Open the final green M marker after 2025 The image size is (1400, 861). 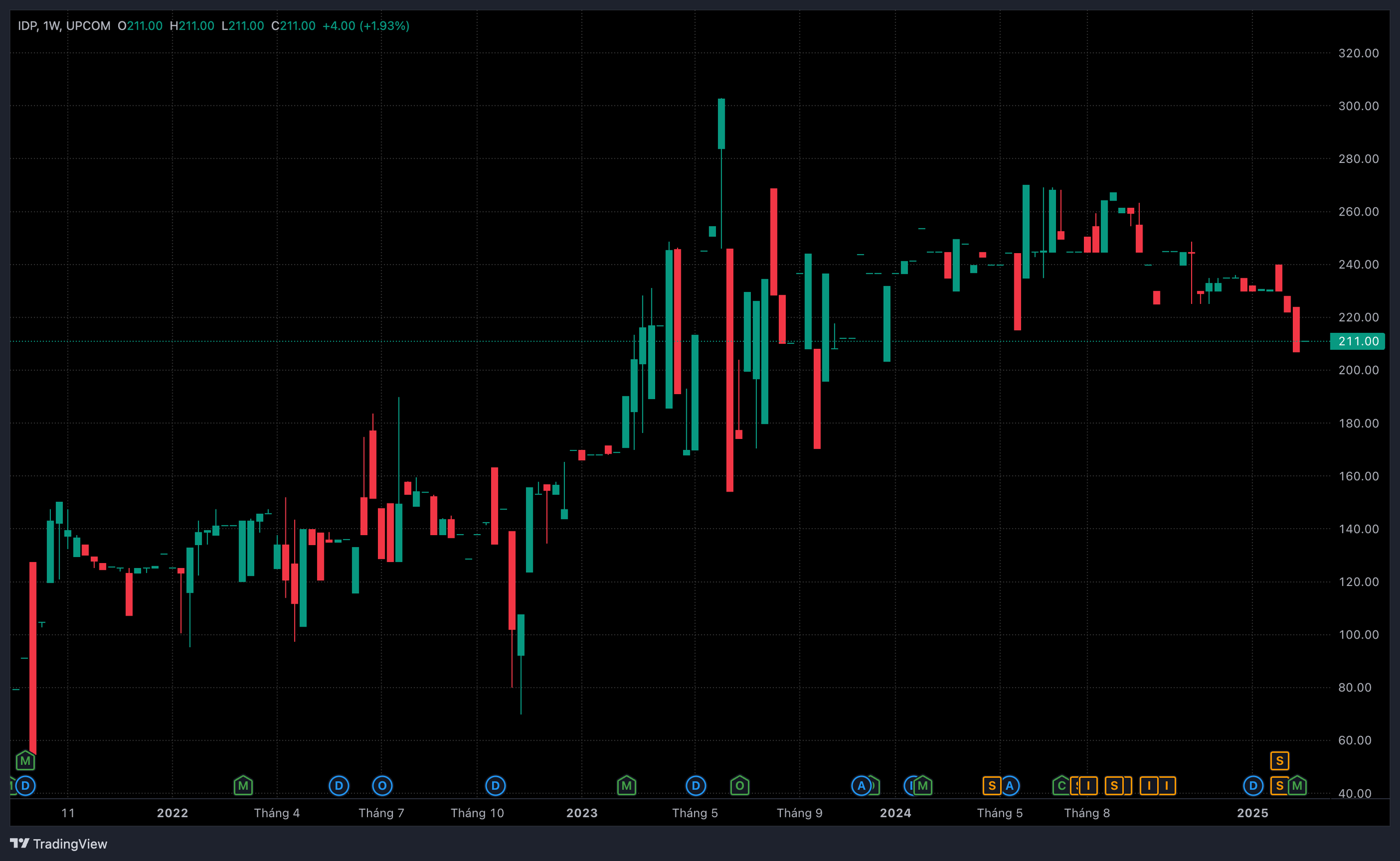click(1297, 786)
